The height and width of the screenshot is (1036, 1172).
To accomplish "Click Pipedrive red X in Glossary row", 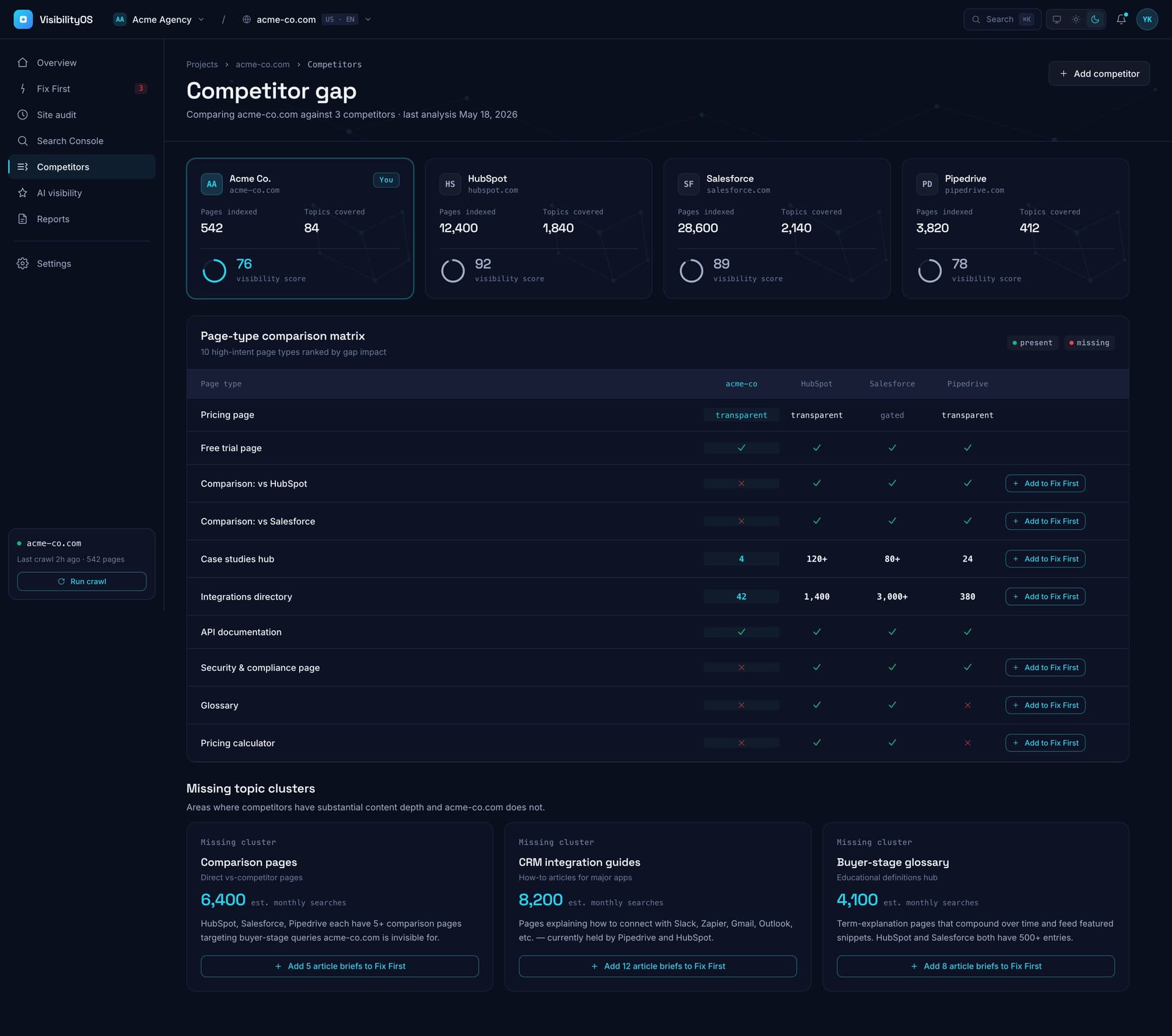I will point(968,706).
